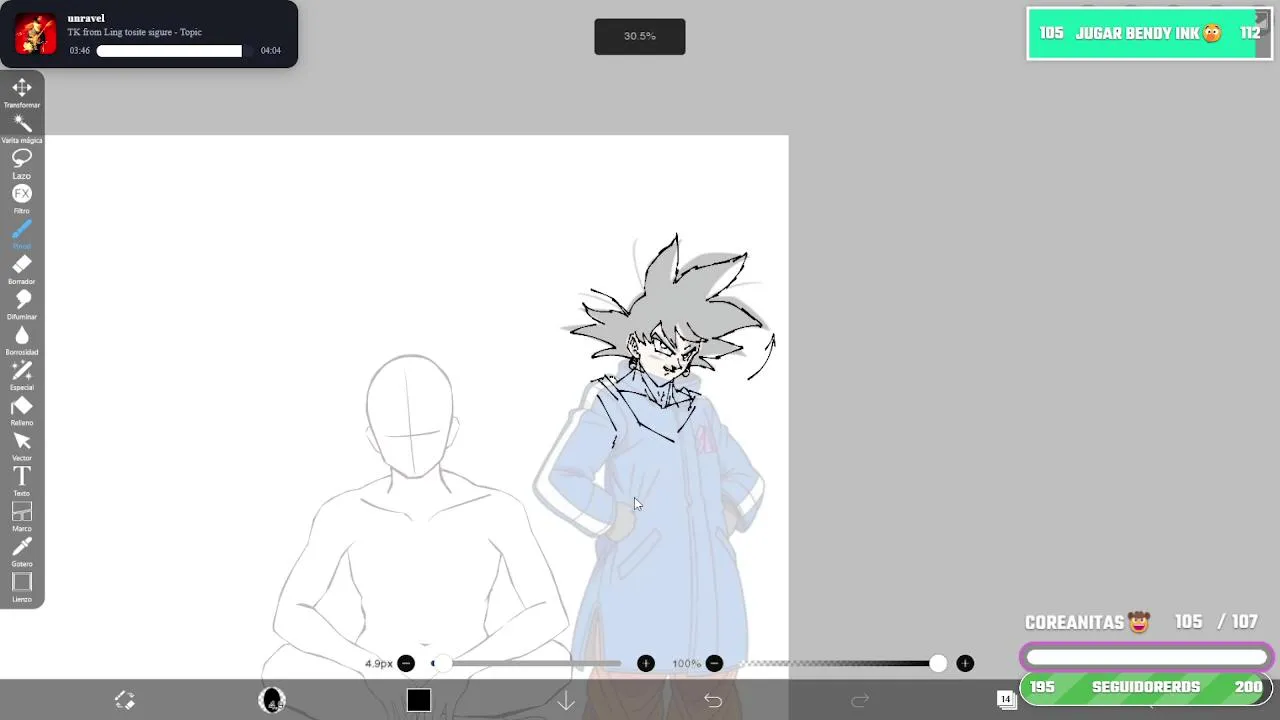
Task: Select the Difuminar smudge tool
Action: click(22, 304)
